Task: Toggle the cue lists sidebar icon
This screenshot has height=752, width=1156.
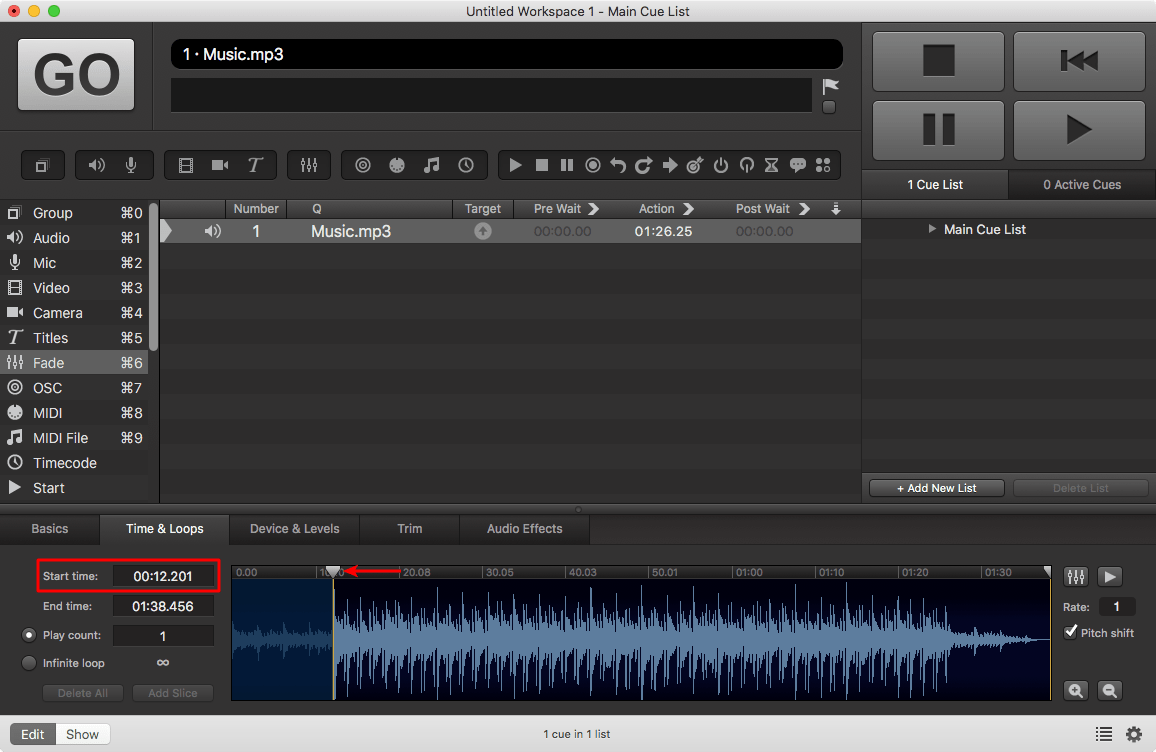Action: pyautogui.click(x=1104, y=734)
